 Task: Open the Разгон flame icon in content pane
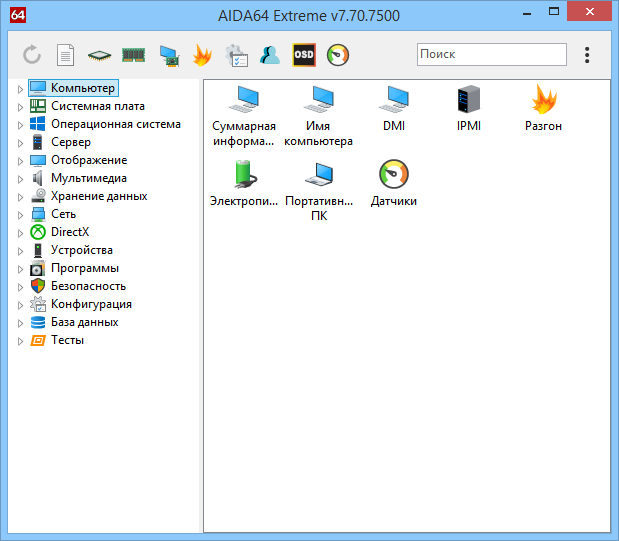(543, 100)
